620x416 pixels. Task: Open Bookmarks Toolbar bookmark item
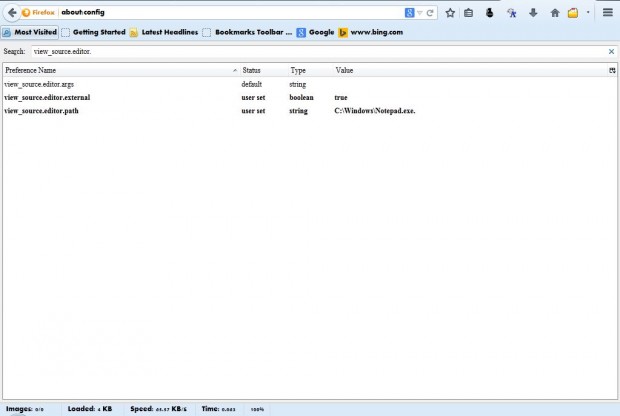pos(248,32)
